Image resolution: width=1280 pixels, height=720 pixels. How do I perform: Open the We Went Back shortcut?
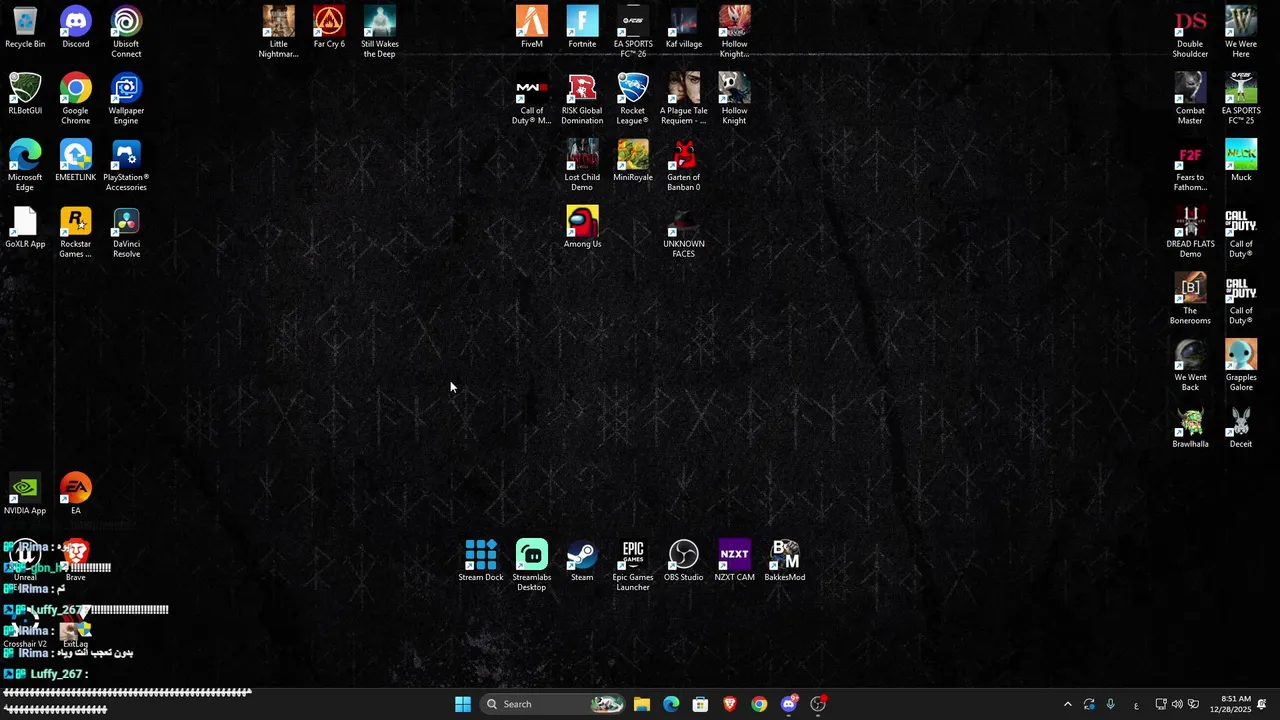pos(1190,366)
